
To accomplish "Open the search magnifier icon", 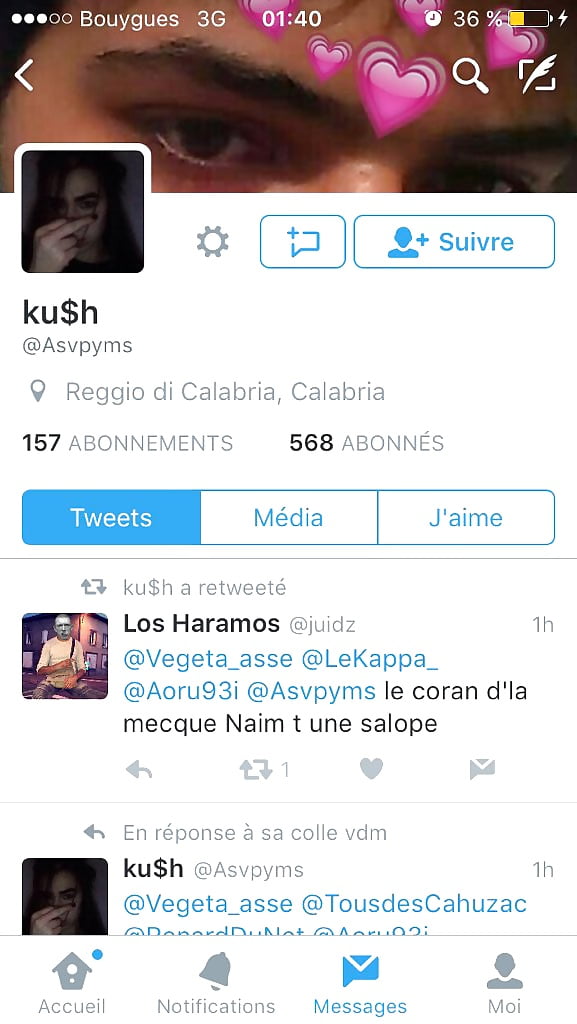I will coord(470,76).
